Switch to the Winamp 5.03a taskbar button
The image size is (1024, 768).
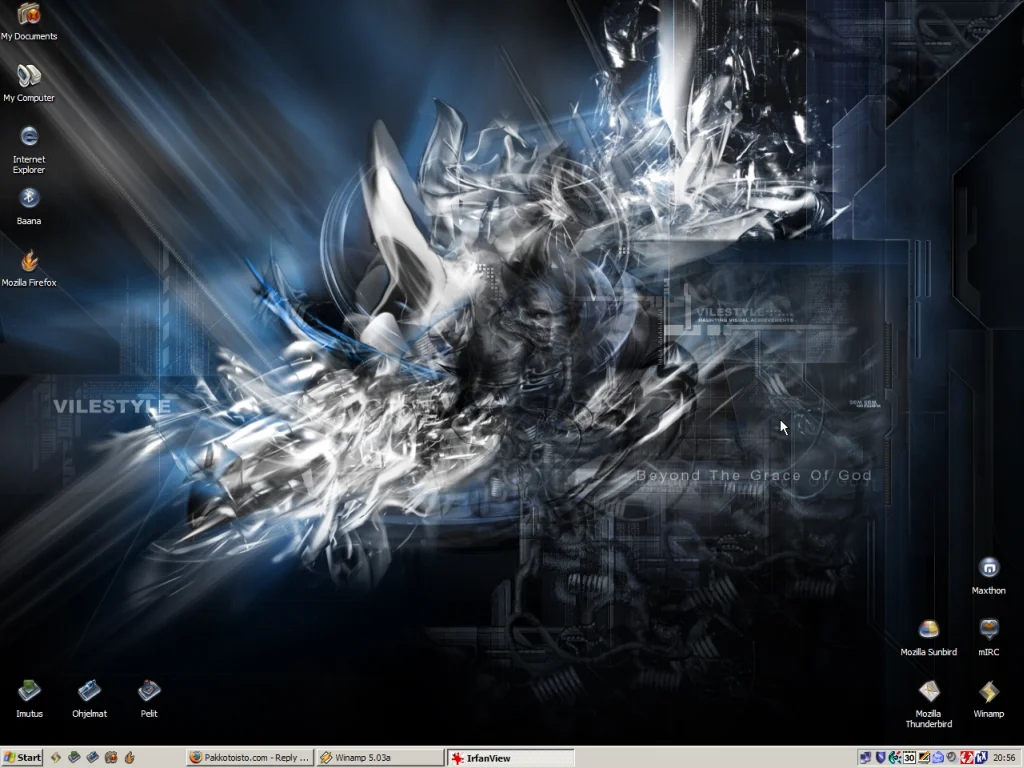pos(380,758)
